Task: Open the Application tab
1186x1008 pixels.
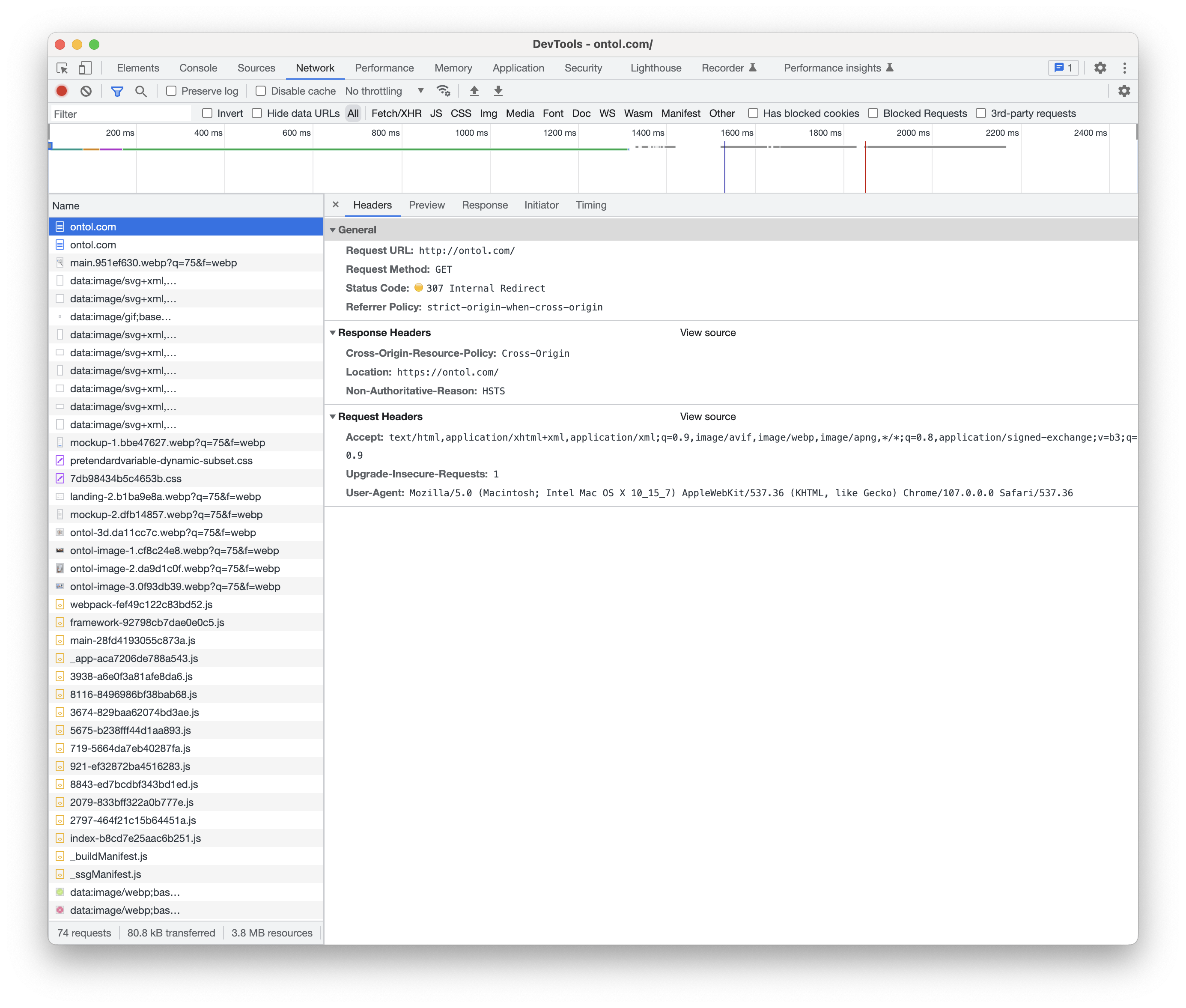Action: [x=518, y=68]
